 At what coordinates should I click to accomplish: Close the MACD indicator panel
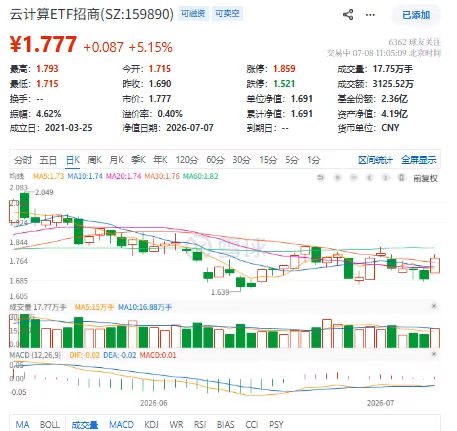pyautogui.click(x=434, y=354)
